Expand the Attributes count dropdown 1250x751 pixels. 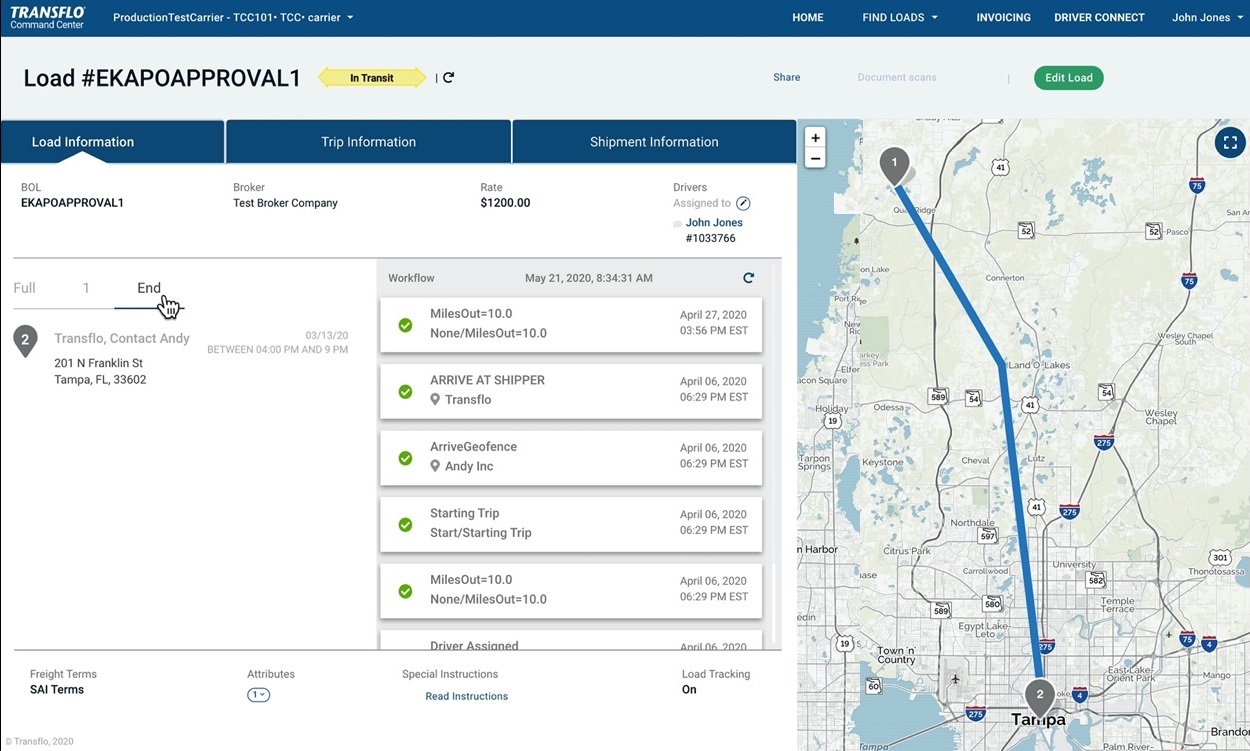258,695
